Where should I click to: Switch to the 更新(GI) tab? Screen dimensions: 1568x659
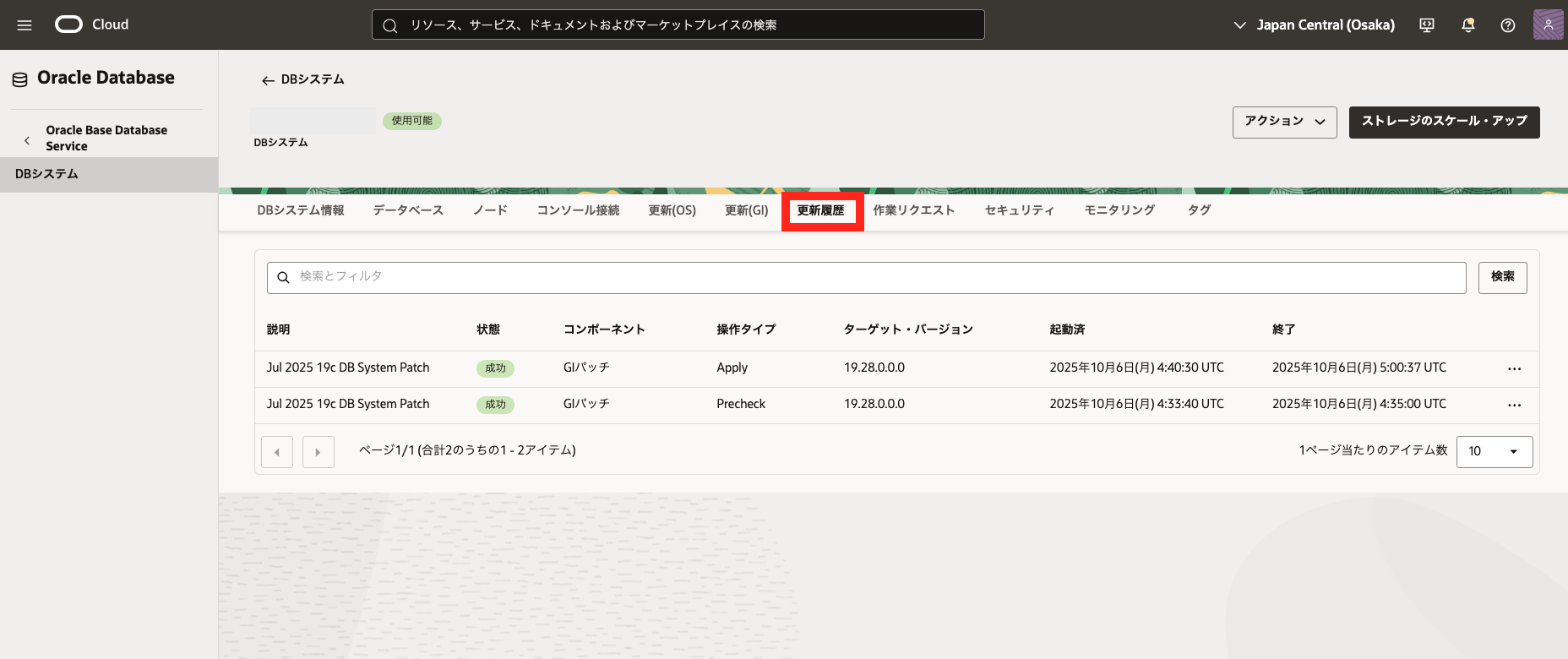click(x=746, y=210)
